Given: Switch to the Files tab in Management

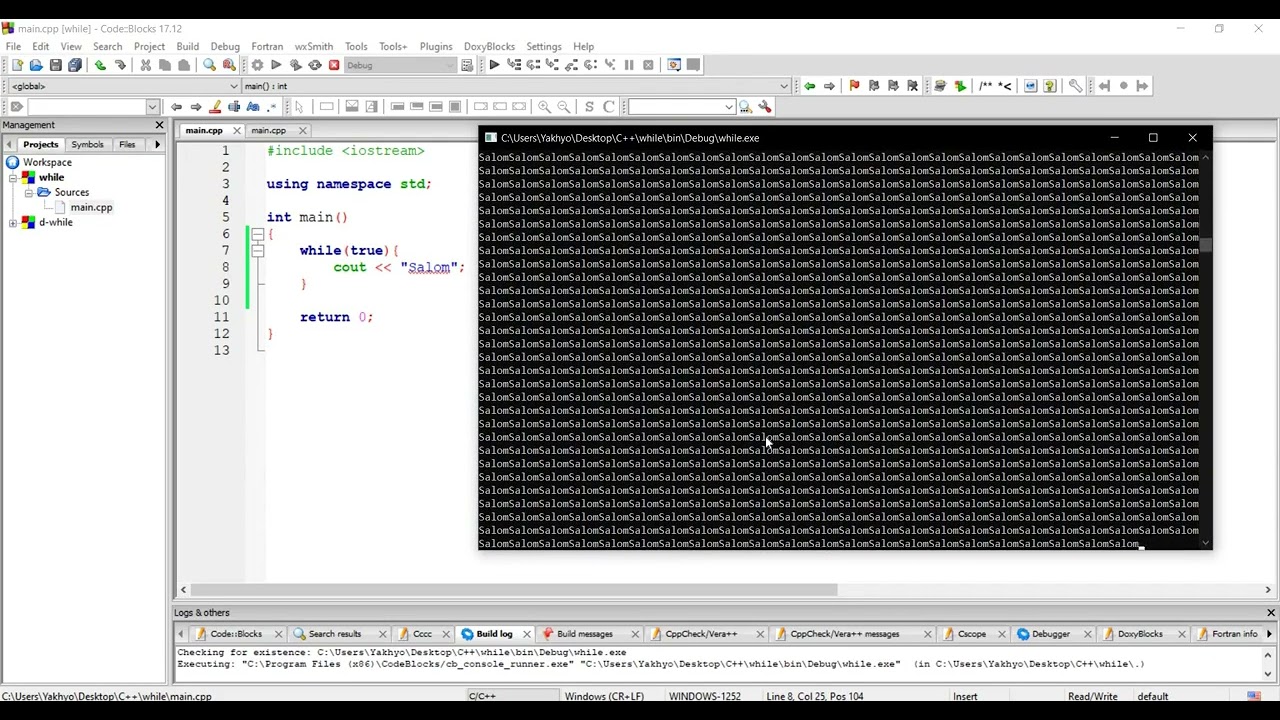Looking at the screenshot, I should tap(127, 145).
